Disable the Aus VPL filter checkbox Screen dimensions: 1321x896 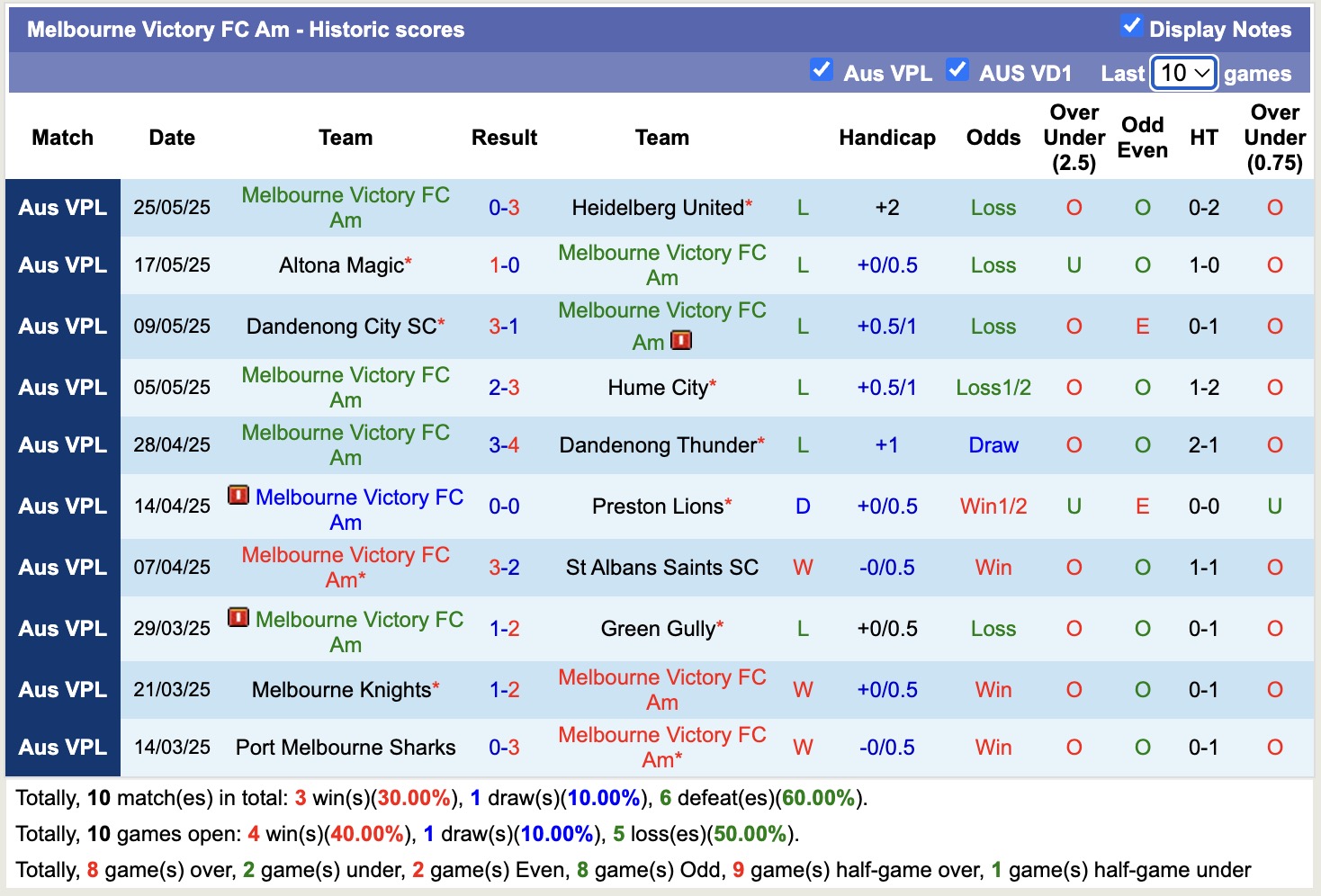point(822,69)
